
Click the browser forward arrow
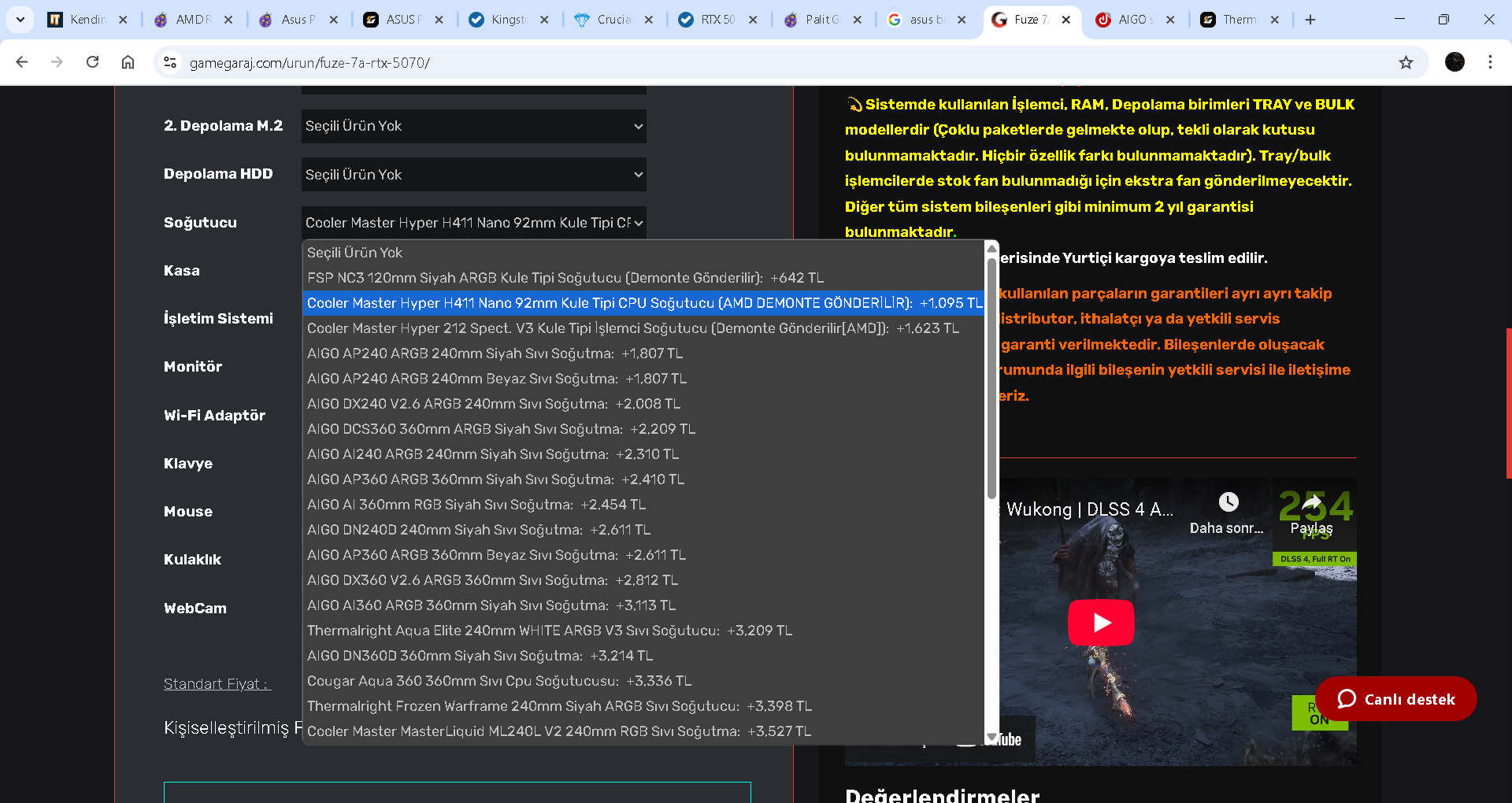pos(57,62)
